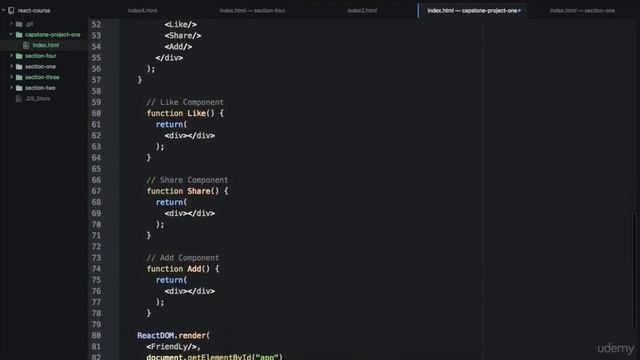Click '<div></div>' on line 76

pos(189,291)
